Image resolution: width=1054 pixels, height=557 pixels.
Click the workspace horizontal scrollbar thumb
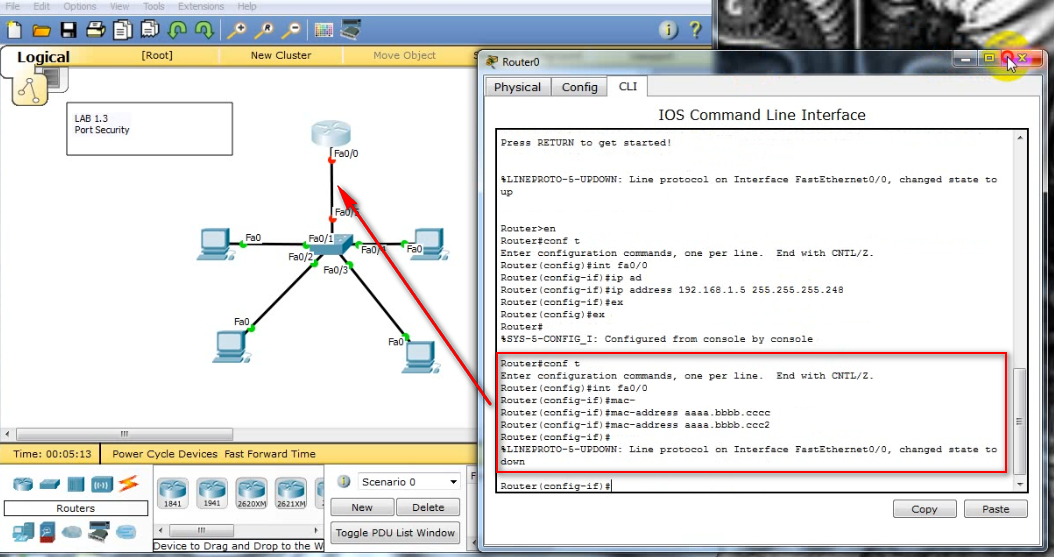[x=124, y=434]
